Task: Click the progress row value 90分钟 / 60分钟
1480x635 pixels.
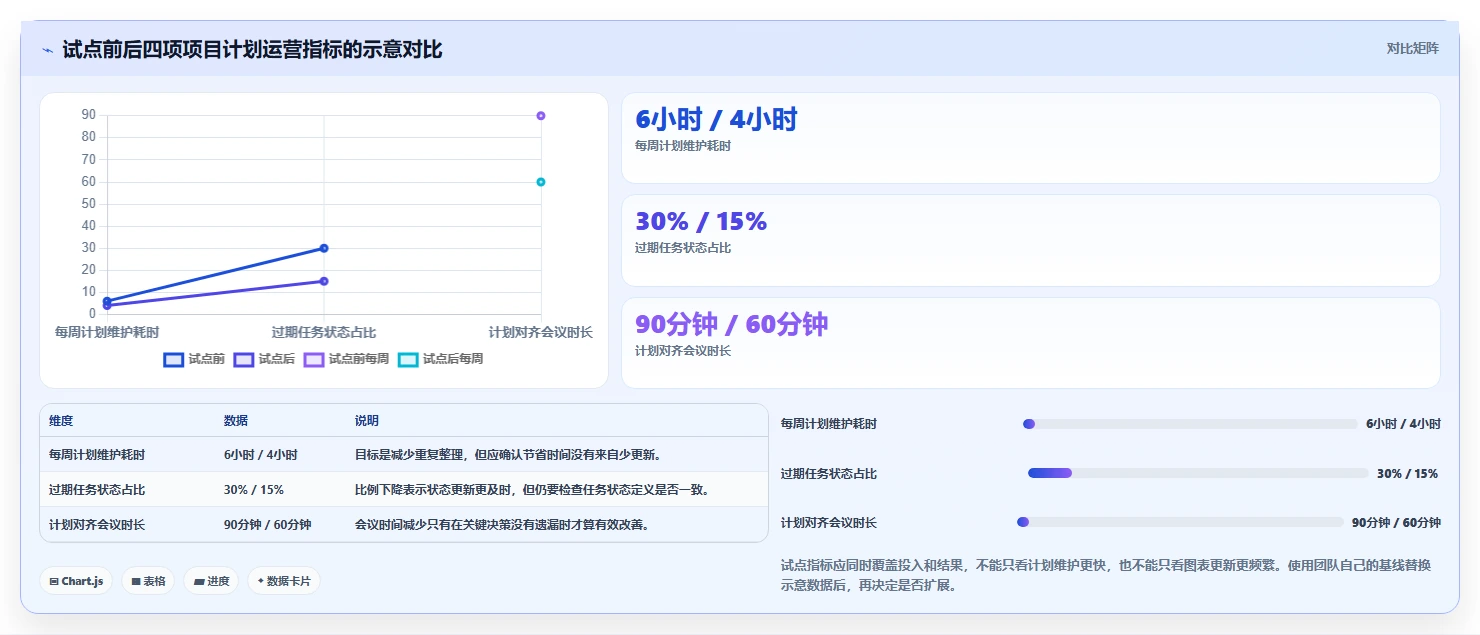Action: [1396, 523]
